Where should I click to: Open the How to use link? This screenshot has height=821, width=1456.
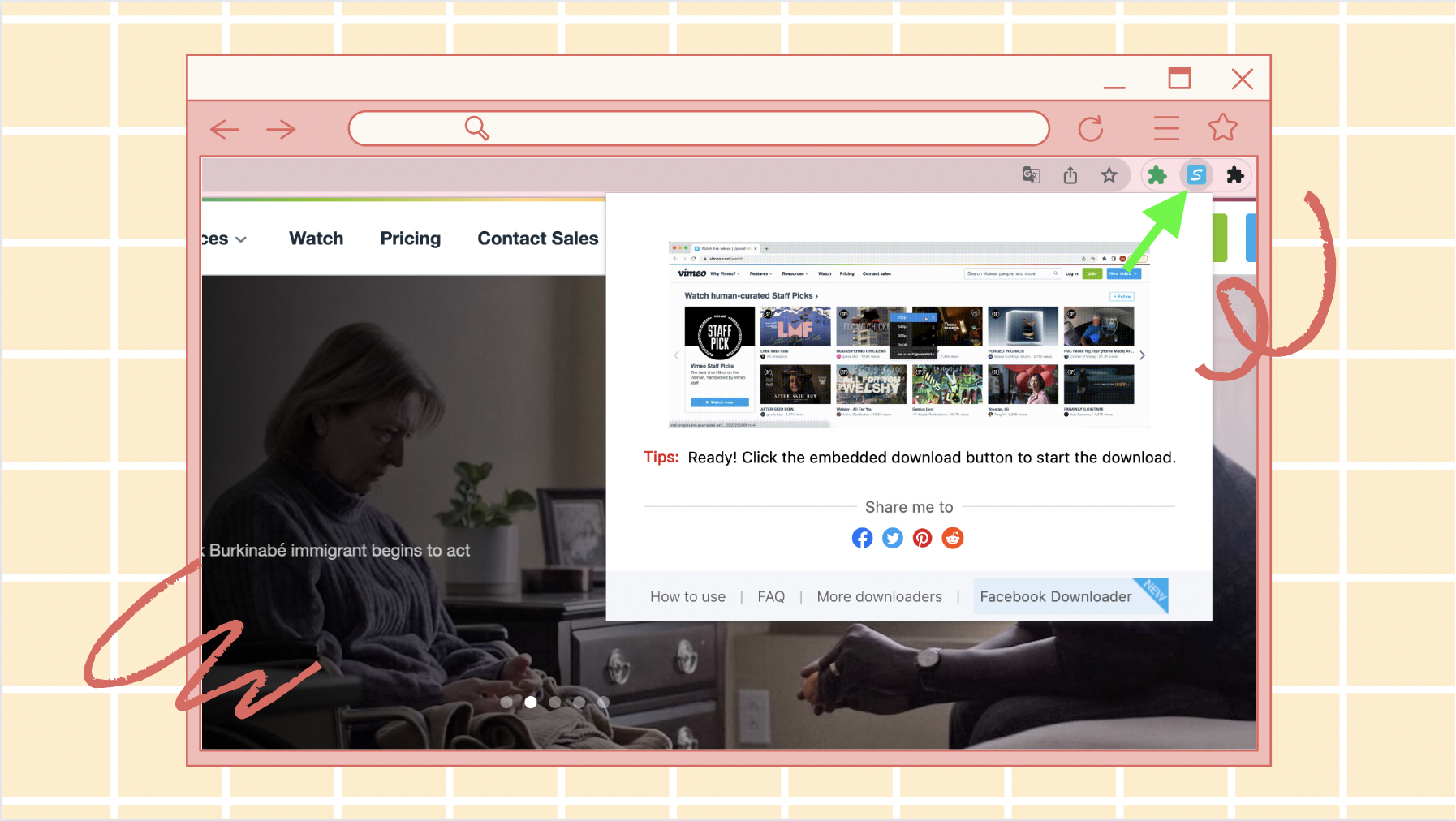(688, 597)
